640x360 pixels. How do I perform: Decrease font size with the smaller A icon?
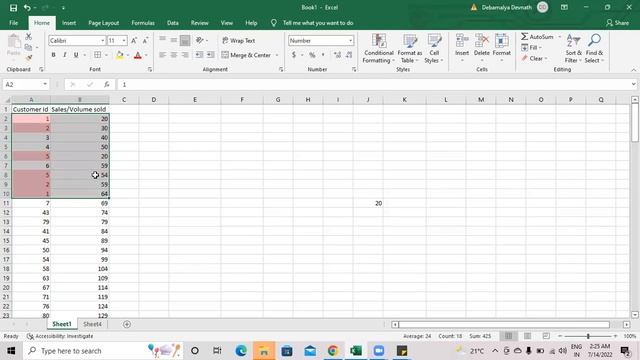(145, 40)
